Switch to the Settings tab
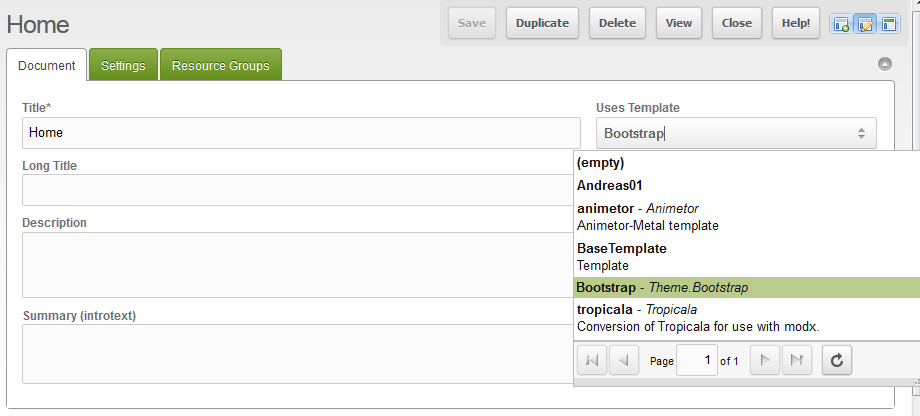 (123, 66)
